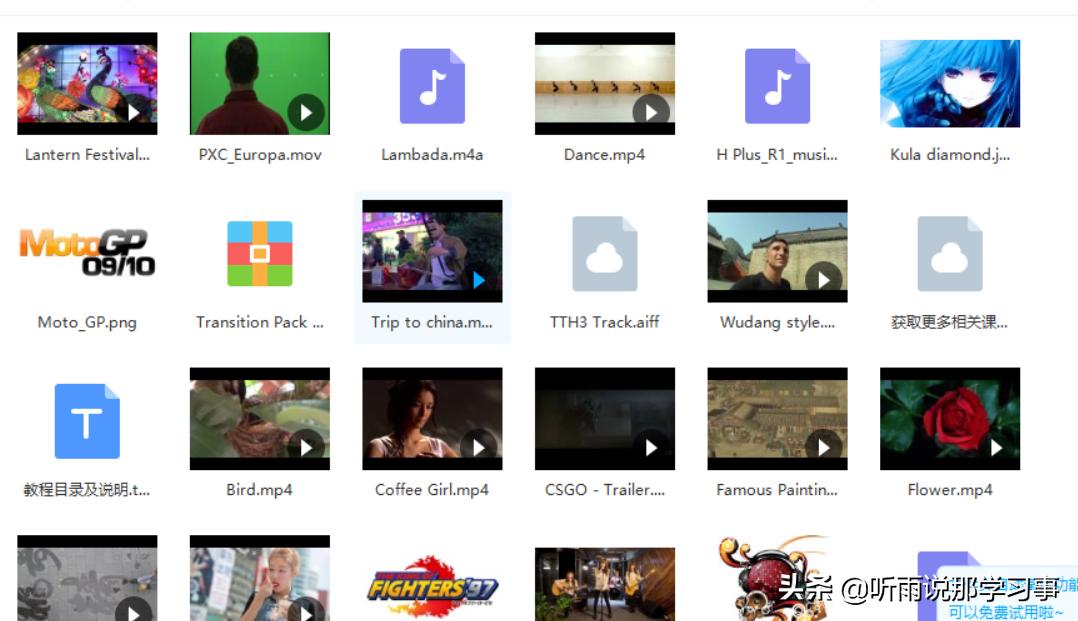
Task: Open the Fighters '97 logo image
Action: pos(432,586)
